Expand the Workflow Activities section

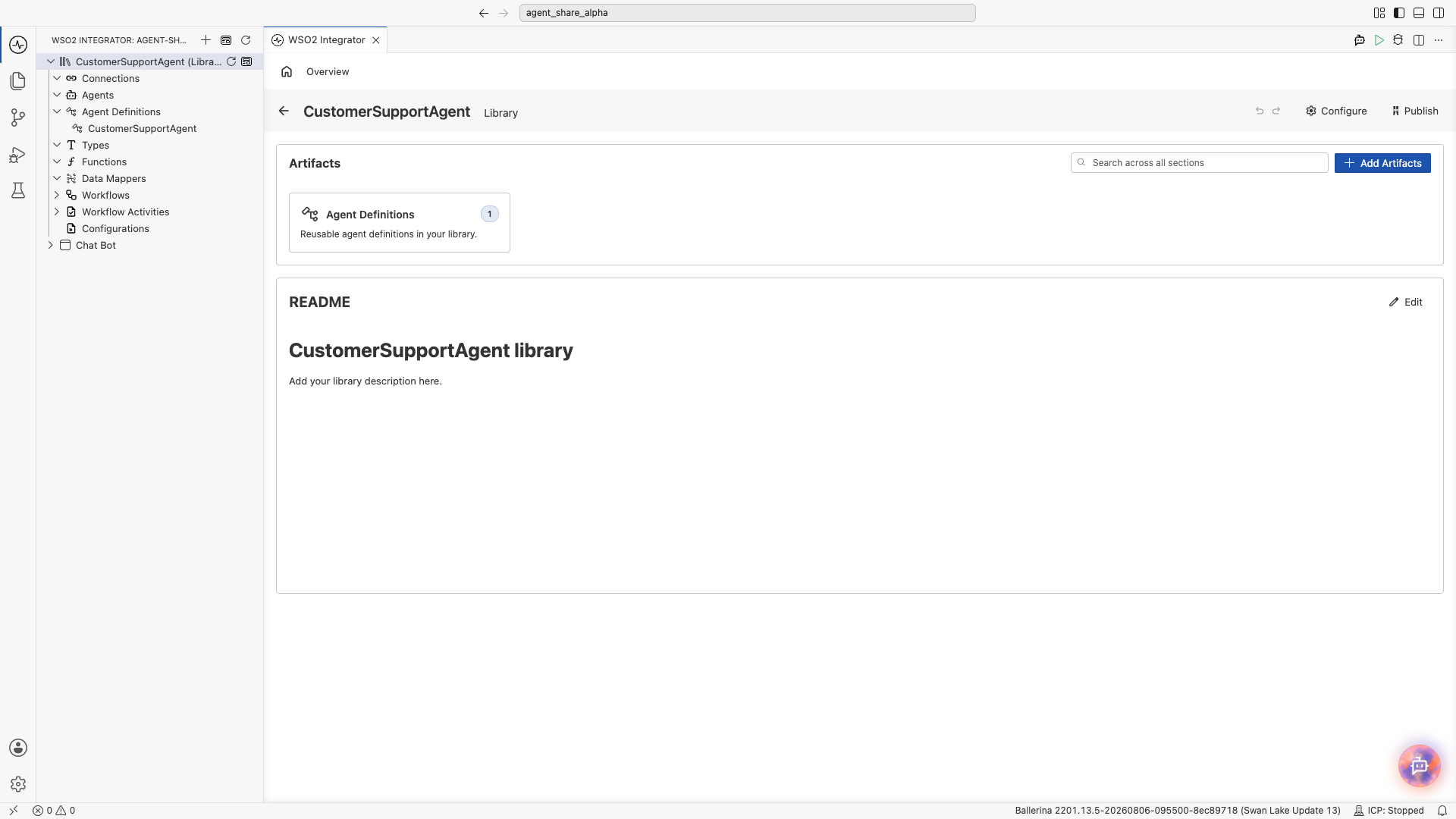(57, 212)
